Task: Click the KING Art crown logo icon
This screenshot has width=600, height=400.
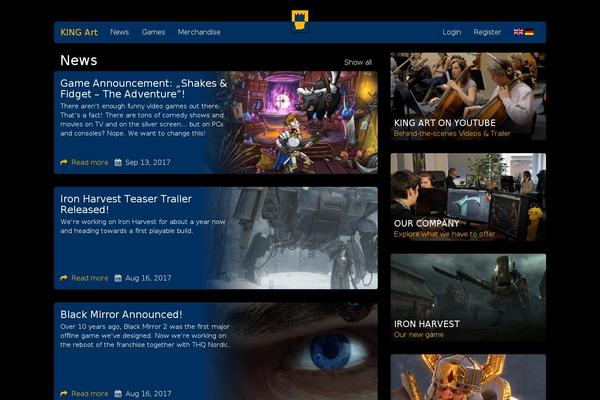Action: tap(300, 20)
